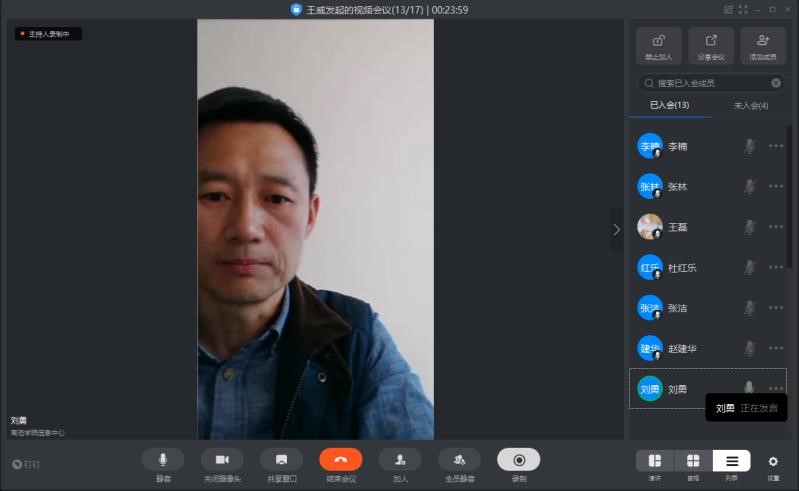Mute microphone with 静音 button
The image size is (799, 491).
[x=162, y=460]
